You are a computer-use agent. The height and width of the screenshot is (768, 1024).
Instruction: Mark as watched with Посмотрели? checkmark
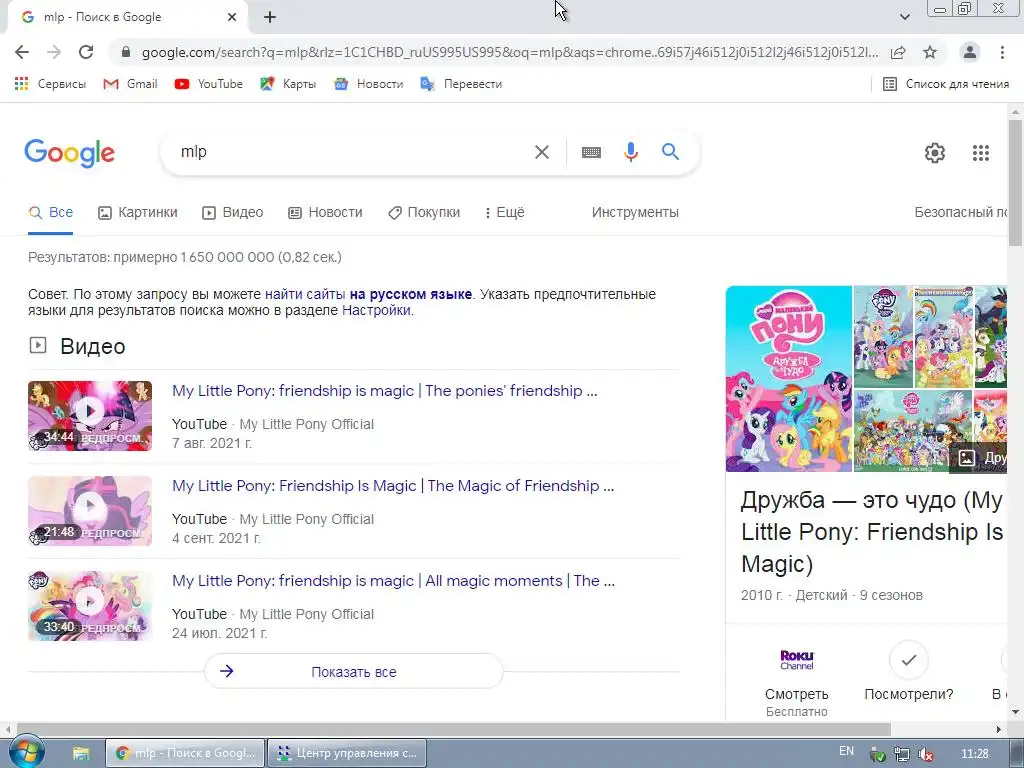point(908,660)
